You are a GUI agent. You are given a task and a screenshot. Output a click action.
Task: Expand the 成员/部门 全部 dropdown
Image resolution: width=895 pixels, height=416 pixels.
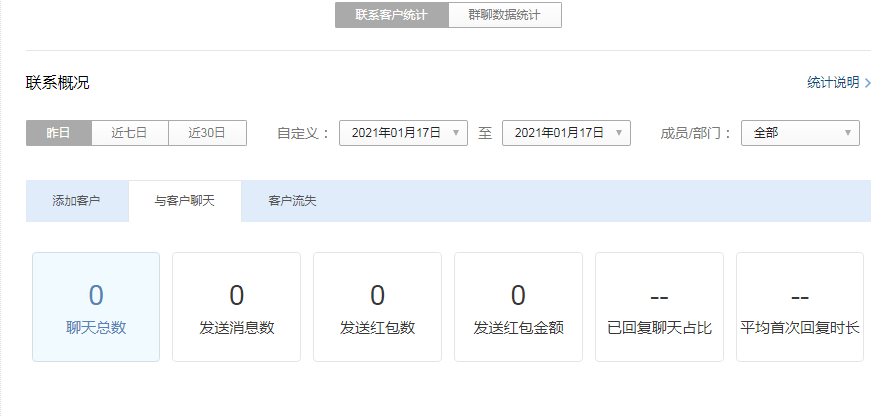[800, 133]
